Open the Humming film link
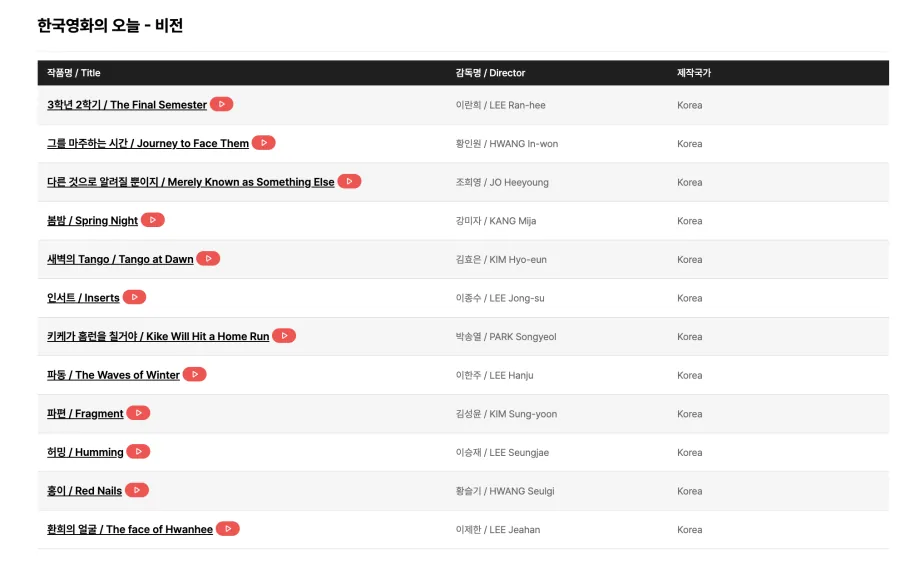Image resolution: width=920 pixels, height=574 pixels. (x=85, y=453)
